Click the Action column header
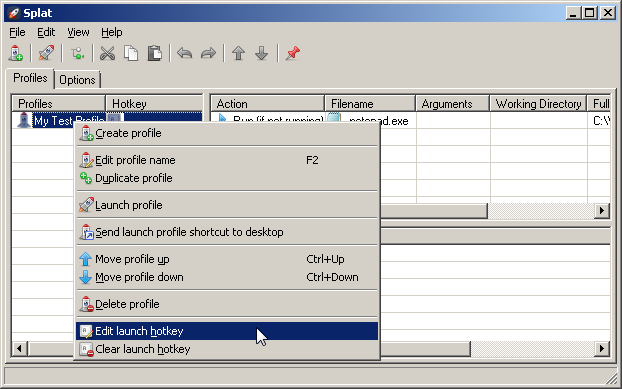622x389 pixels. coord(267,104)
